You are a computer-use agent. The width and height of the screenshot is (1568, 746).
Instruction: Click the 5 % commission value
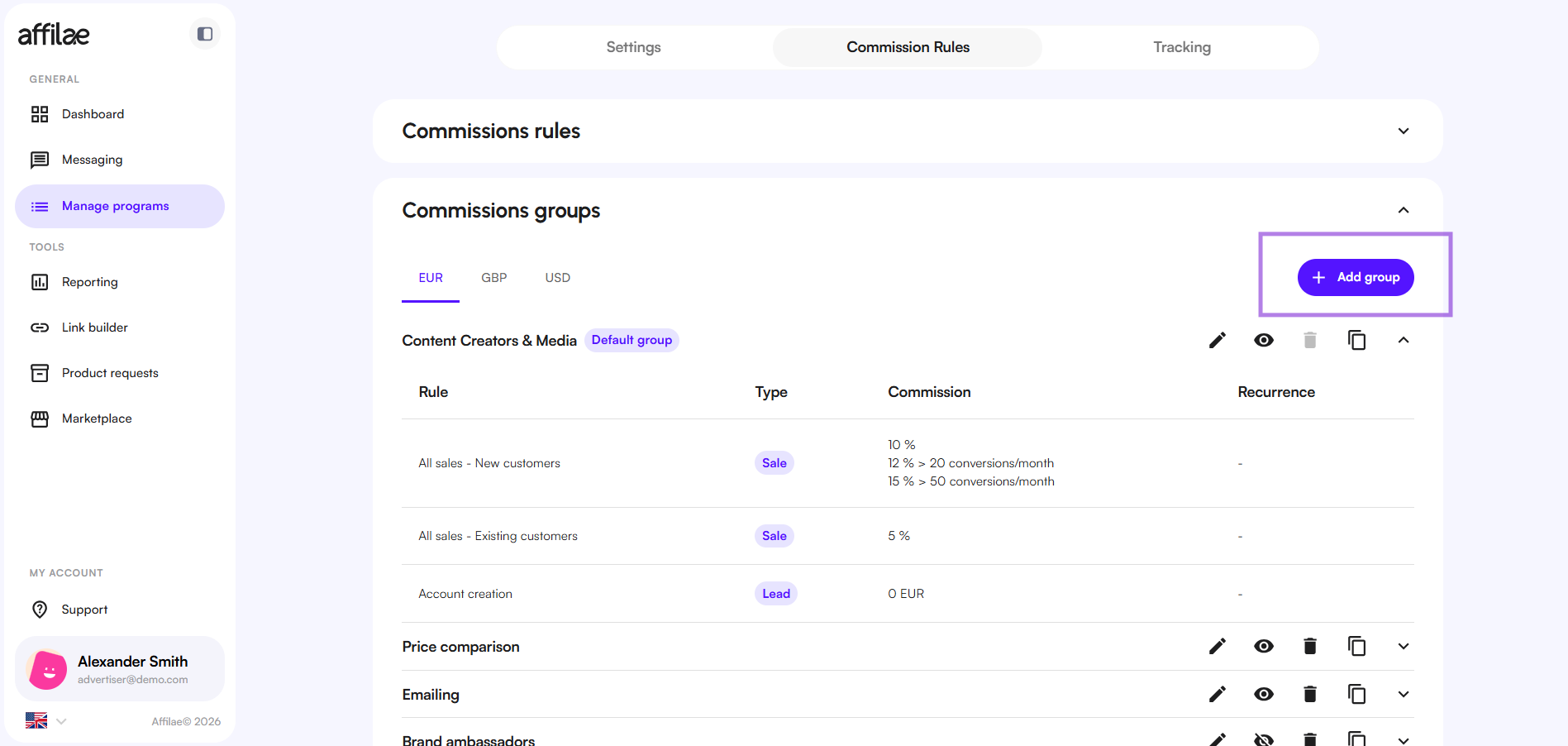(898, 536)
